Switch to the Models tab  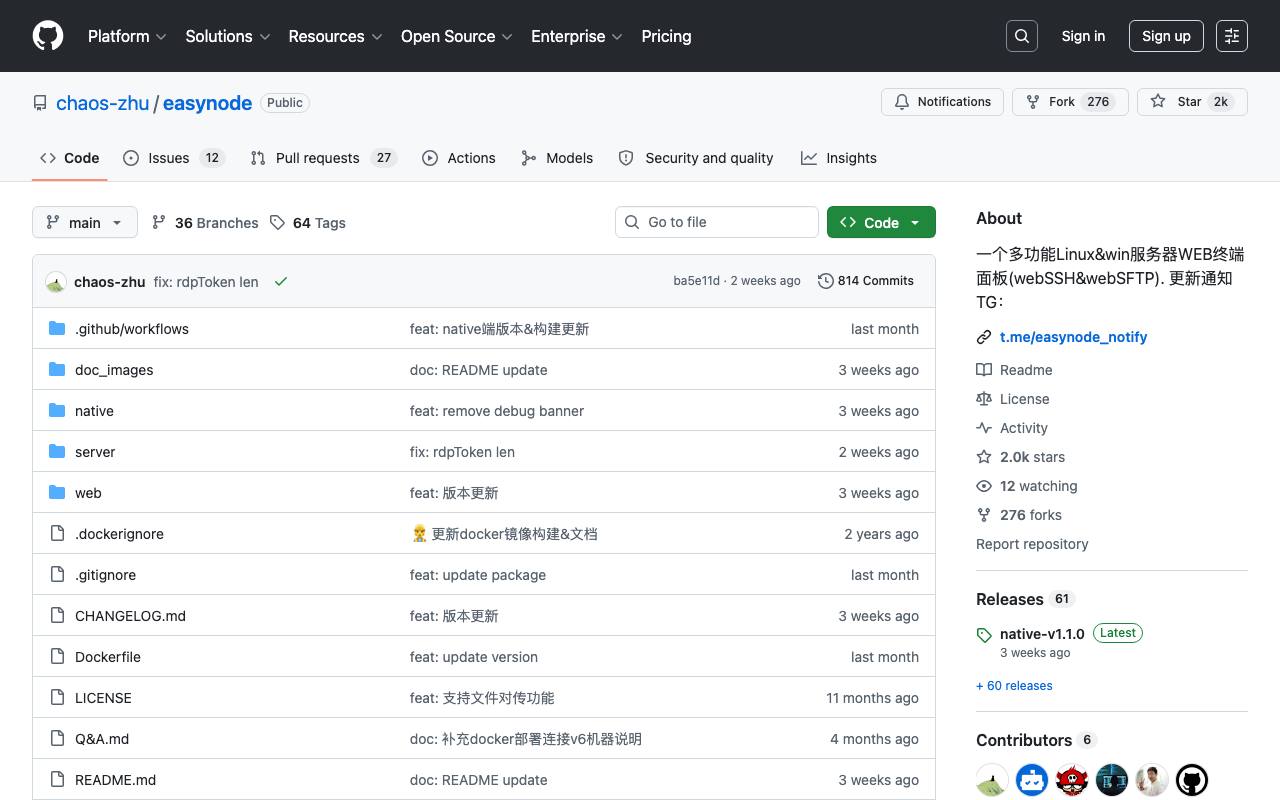(557, 158)
